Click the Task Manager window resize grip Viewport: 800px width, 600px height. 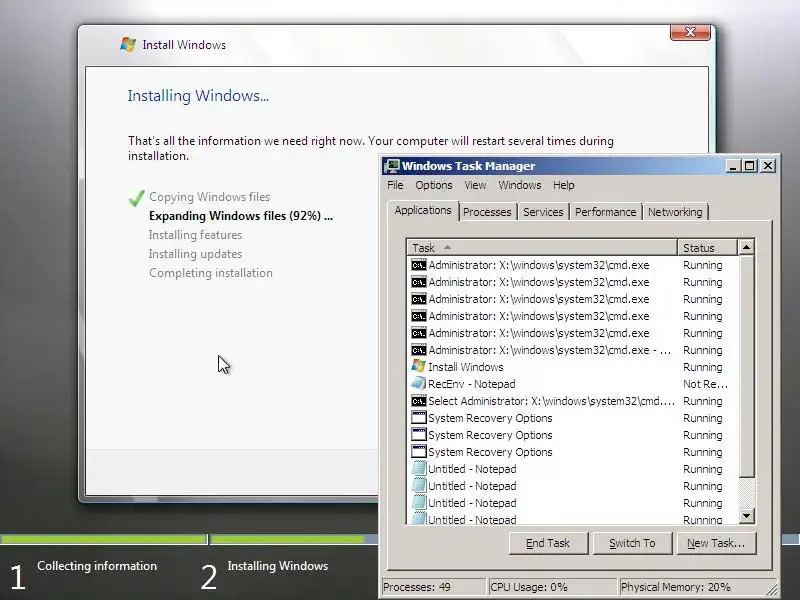point(771,589)
